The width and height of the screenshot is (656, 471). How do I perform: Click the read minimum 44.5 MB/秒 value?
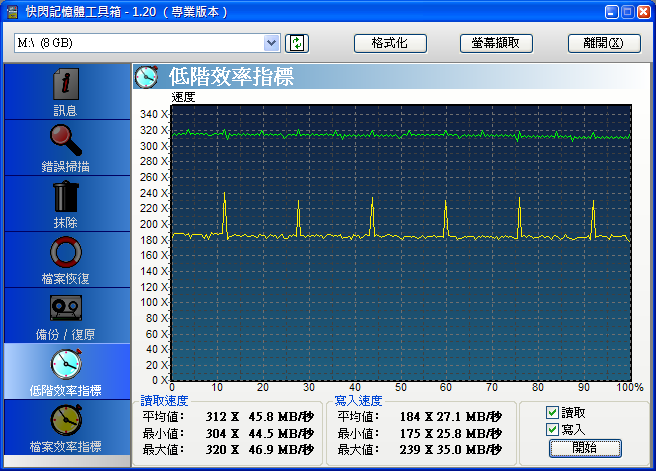tap(281, 433)
